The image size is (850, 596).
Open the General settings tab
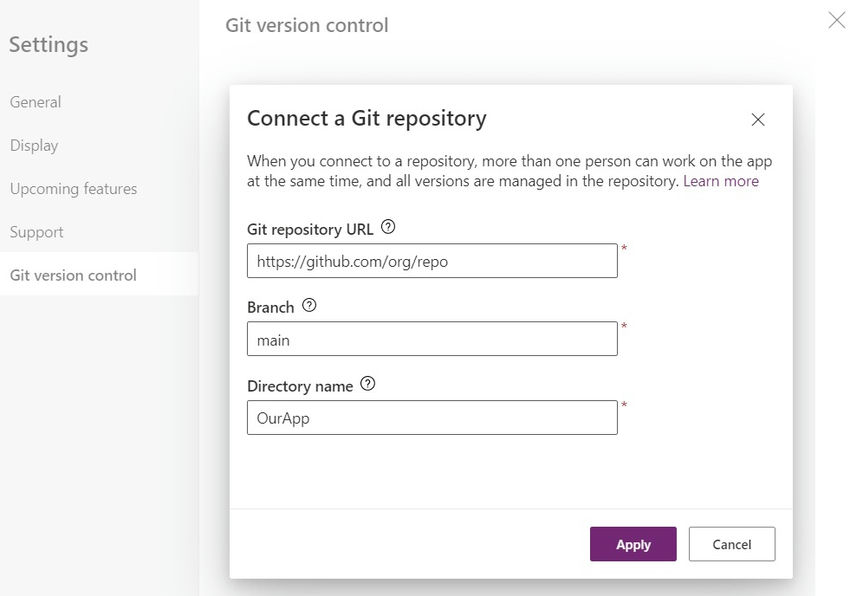[x=36, y=102]
